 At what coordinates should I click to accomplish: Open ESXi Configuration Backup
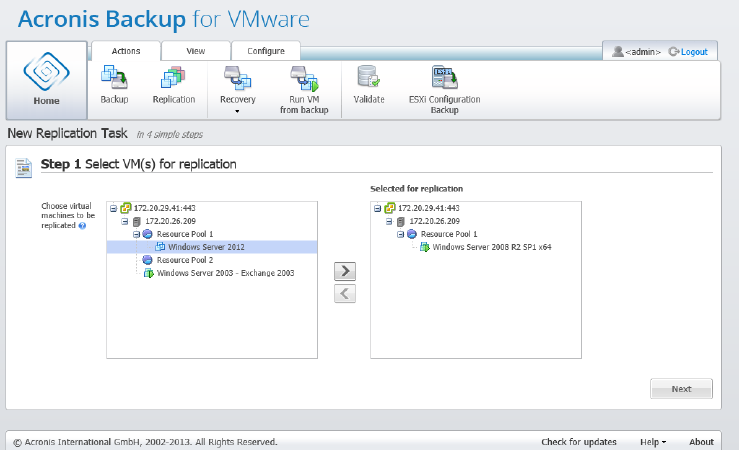click(444, 90)
